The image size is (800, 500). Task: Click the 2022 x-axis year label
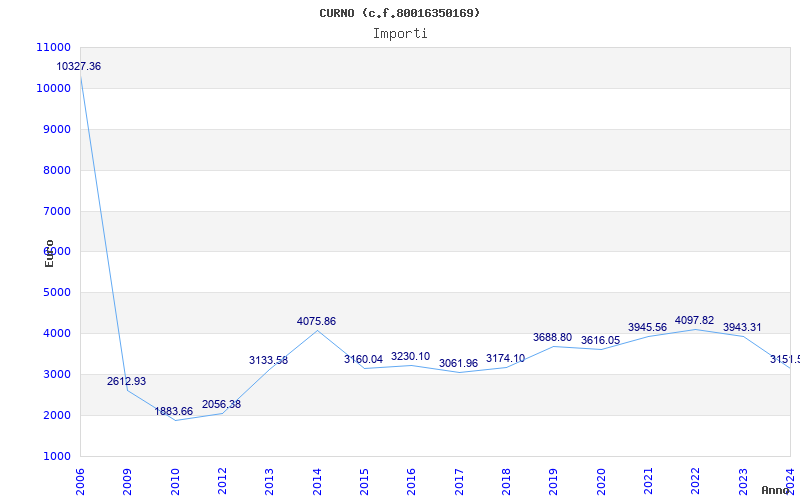pos(695,482)
